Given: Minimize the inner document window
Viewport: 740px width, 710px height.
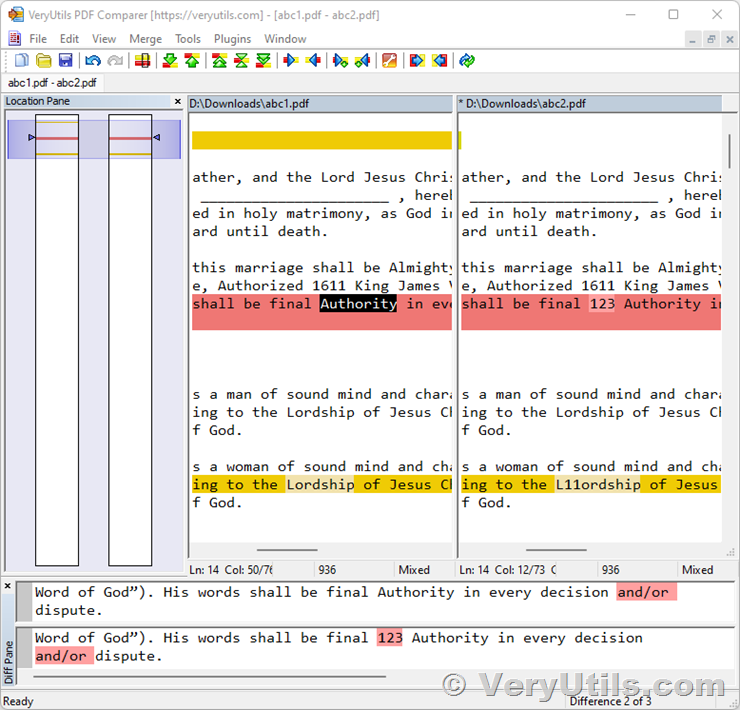Looking at the screenshot, I should 692,39.
